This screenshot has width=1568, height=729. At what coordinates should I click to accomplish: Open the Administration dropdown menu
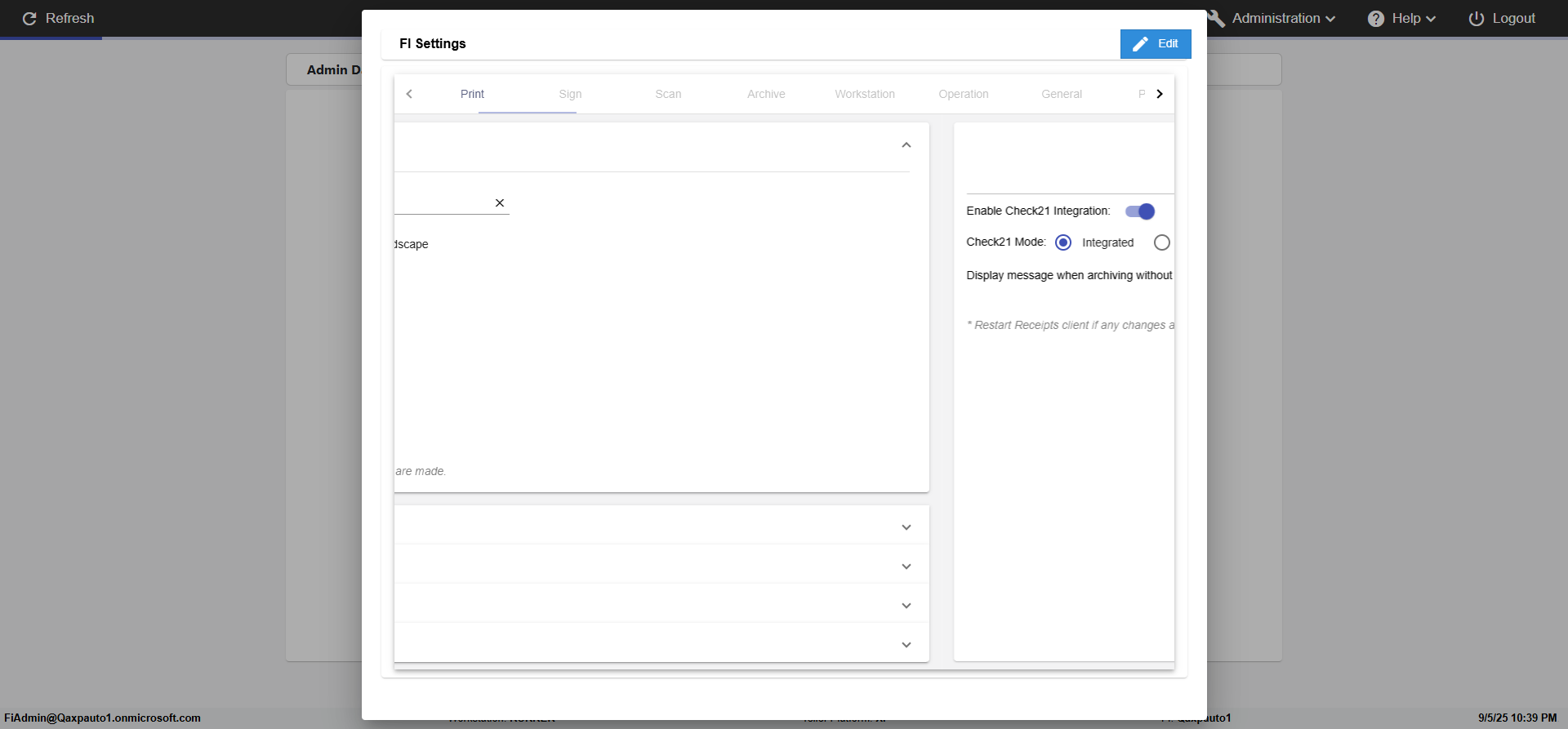[1283, 19]
